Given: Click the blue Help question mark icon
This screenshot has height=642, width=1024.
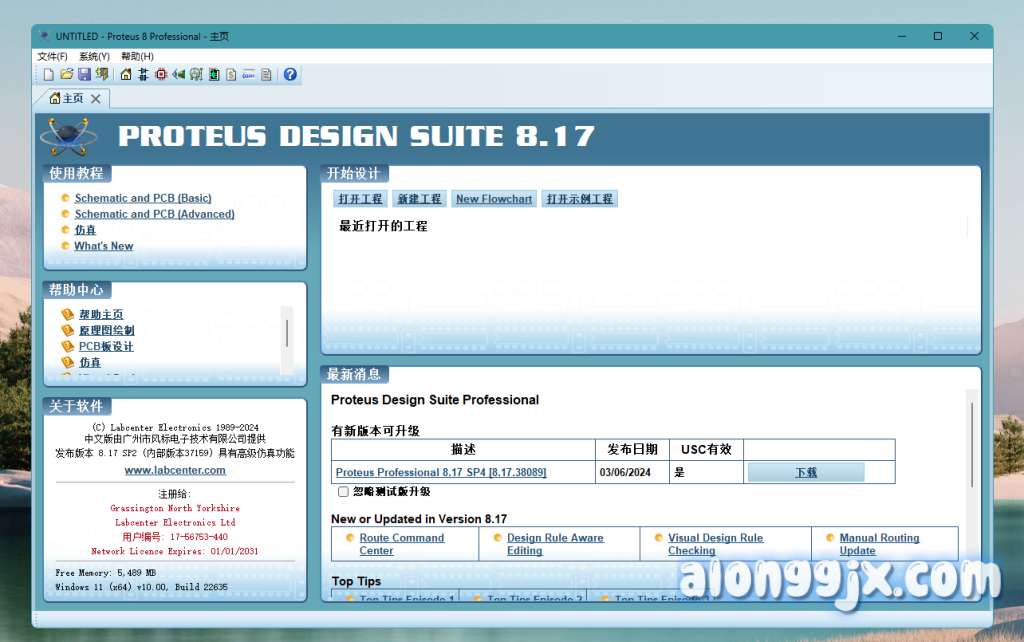Looking at the screenshot, I should [290, 75].
